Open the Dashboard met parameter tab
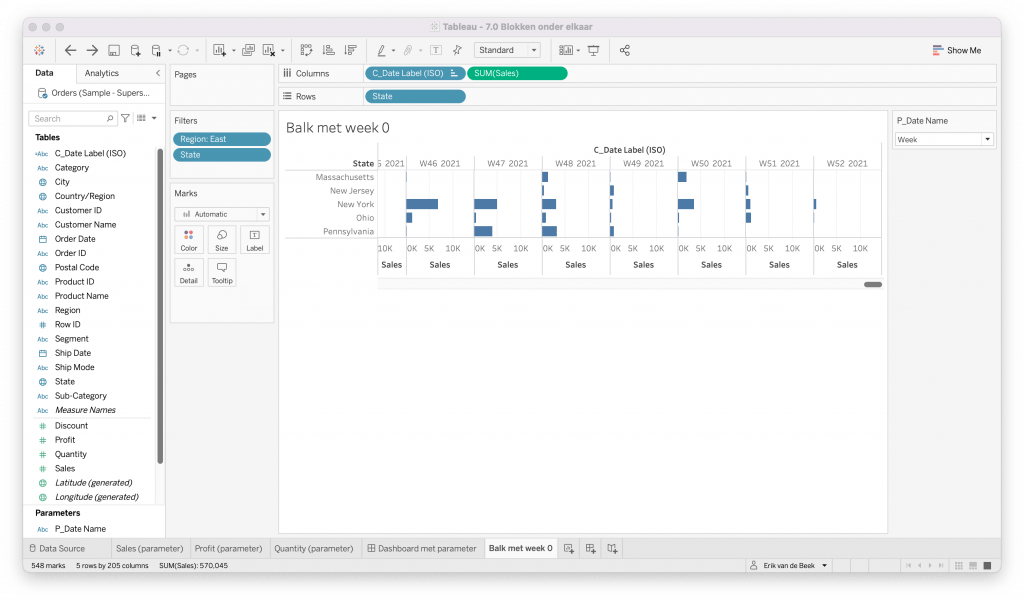Screen dimensions: 1024x601 click(421, 548)
